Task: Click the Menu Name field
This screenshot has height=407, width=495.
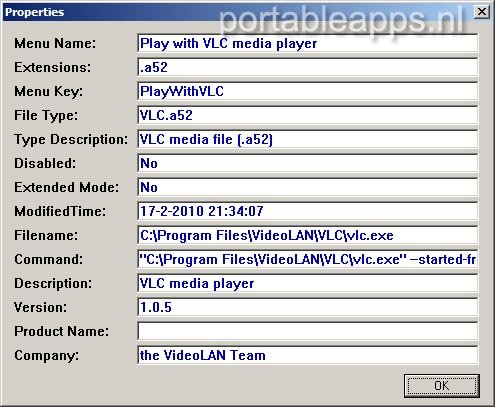Action: [x=308, y=43]
